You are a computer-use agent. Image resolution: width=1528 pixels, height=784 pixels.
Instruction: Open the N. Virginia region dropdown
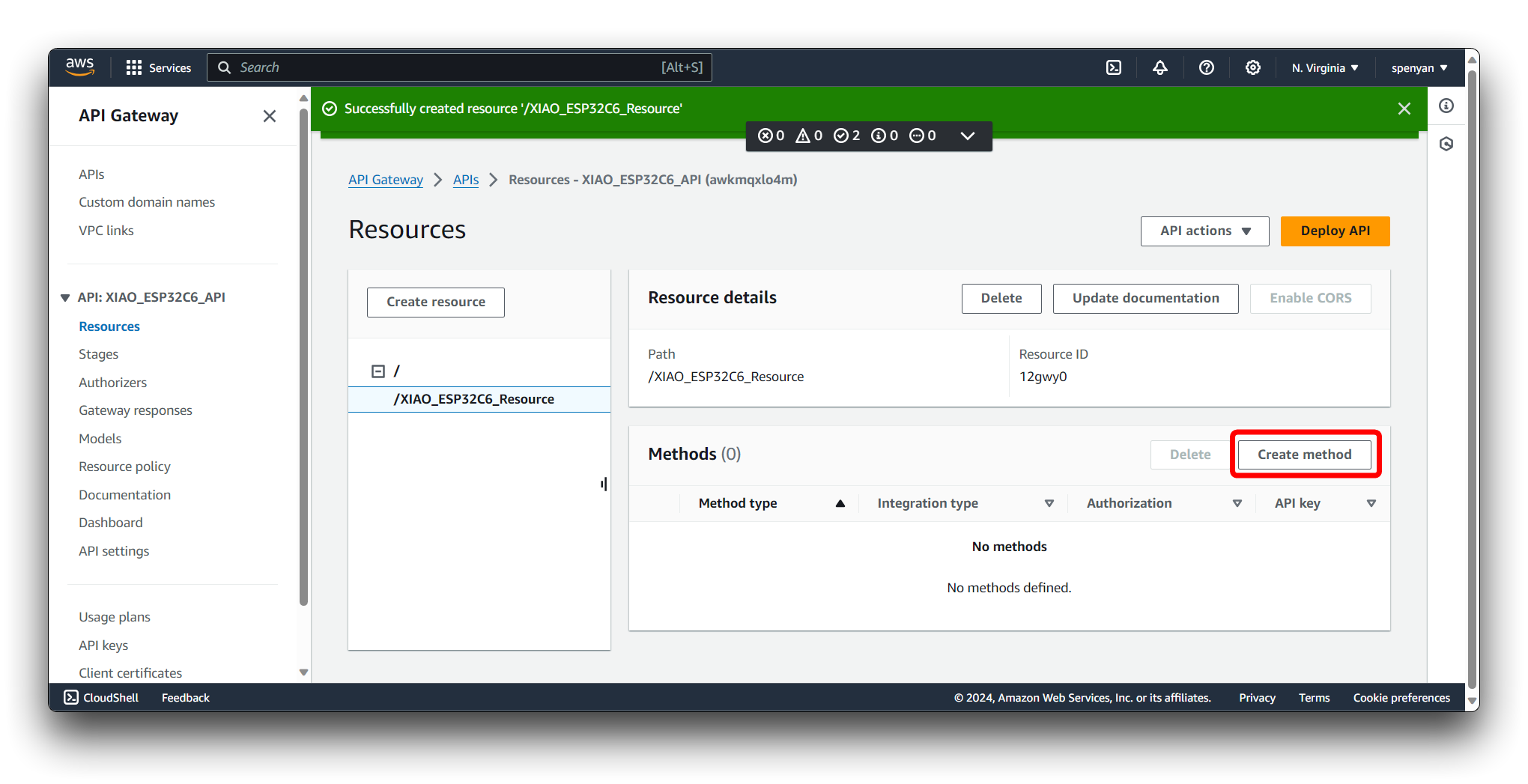coord(1325,68)
